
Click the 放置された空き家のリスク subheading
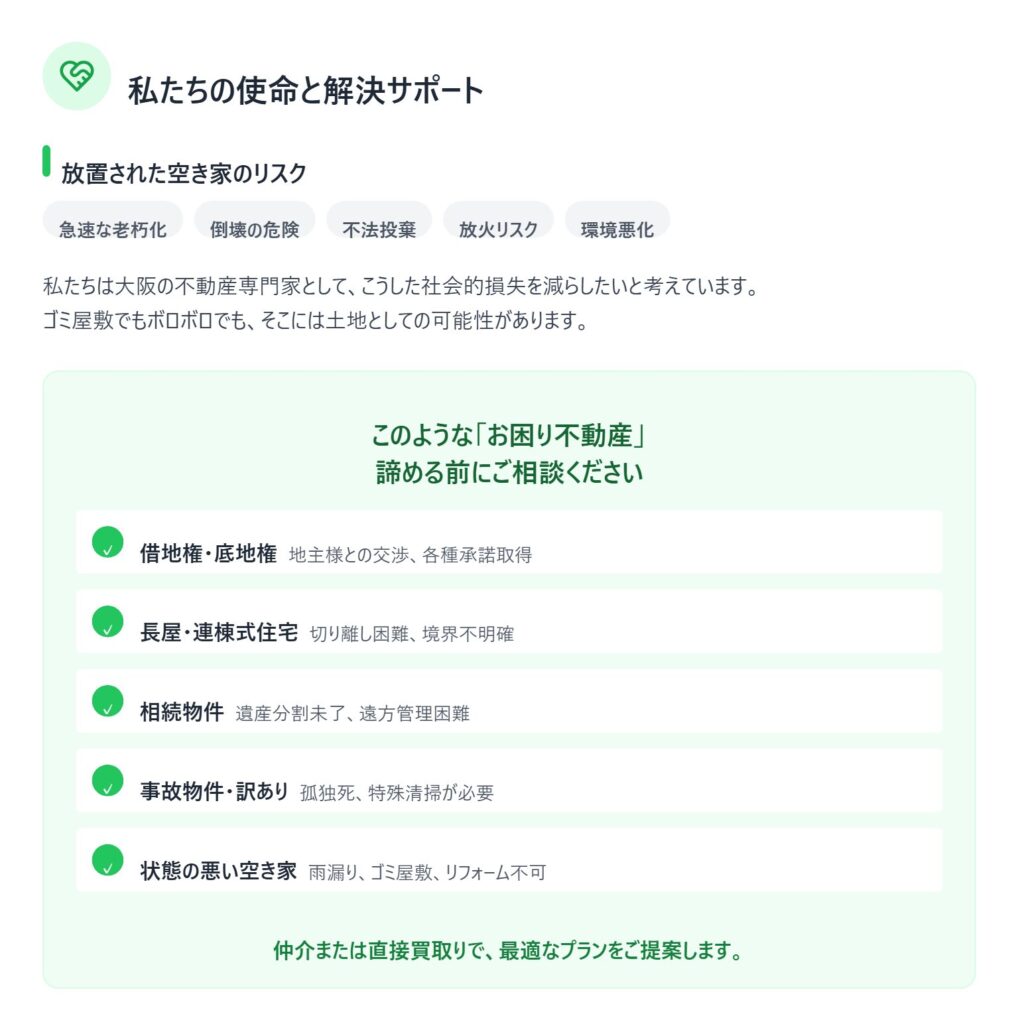tap(184, 173)
